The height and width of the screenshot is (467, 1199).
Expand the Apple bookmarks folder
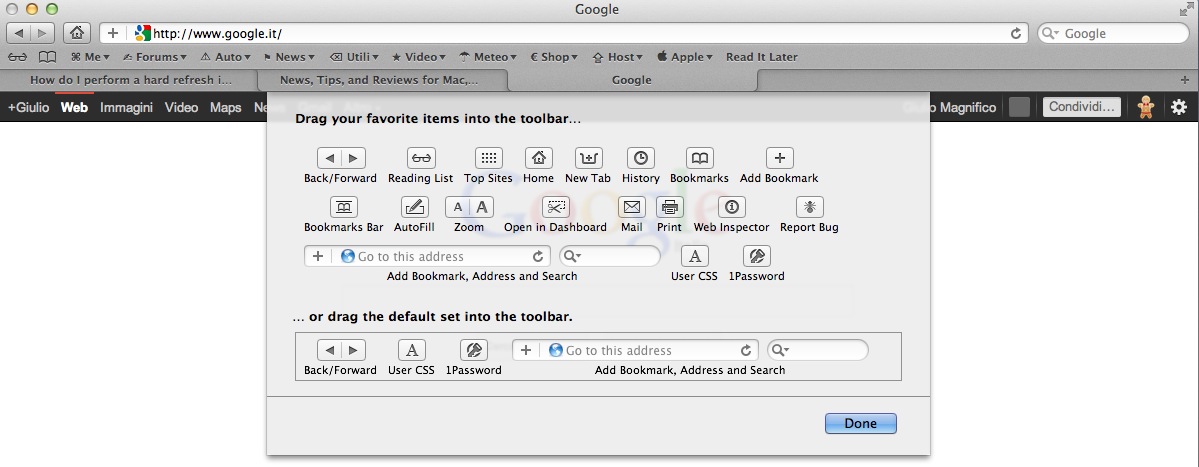tap(684, 57)
